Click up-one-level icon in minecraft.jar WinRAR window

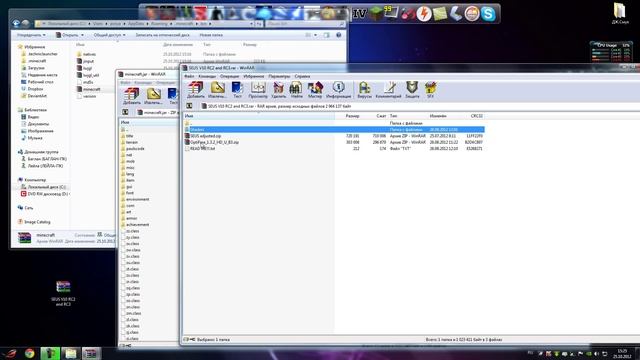coord(125,112)
